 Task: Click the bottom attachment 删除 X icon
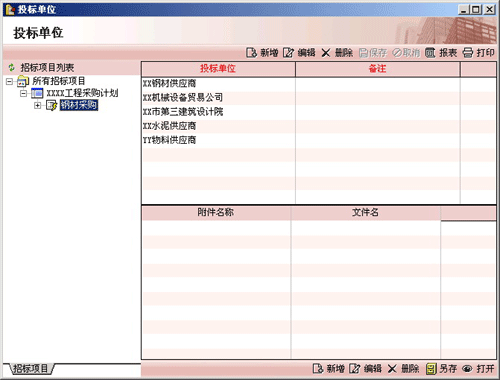[x=392, y=369]
